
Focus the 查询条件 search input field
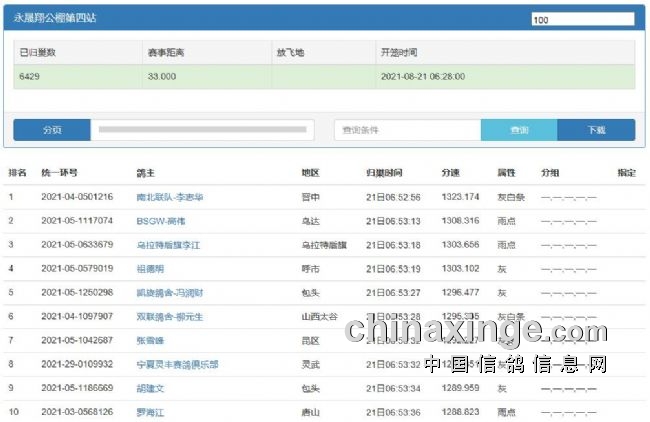(x=407, y=130)
